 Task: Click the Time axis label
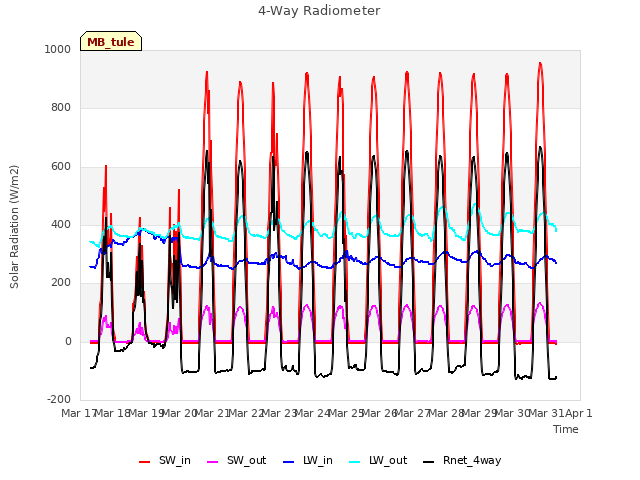point(566,429)
